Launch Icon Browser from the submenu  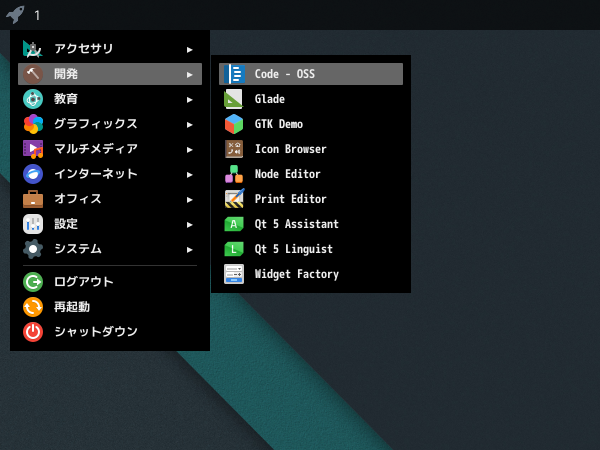[311, 149]
